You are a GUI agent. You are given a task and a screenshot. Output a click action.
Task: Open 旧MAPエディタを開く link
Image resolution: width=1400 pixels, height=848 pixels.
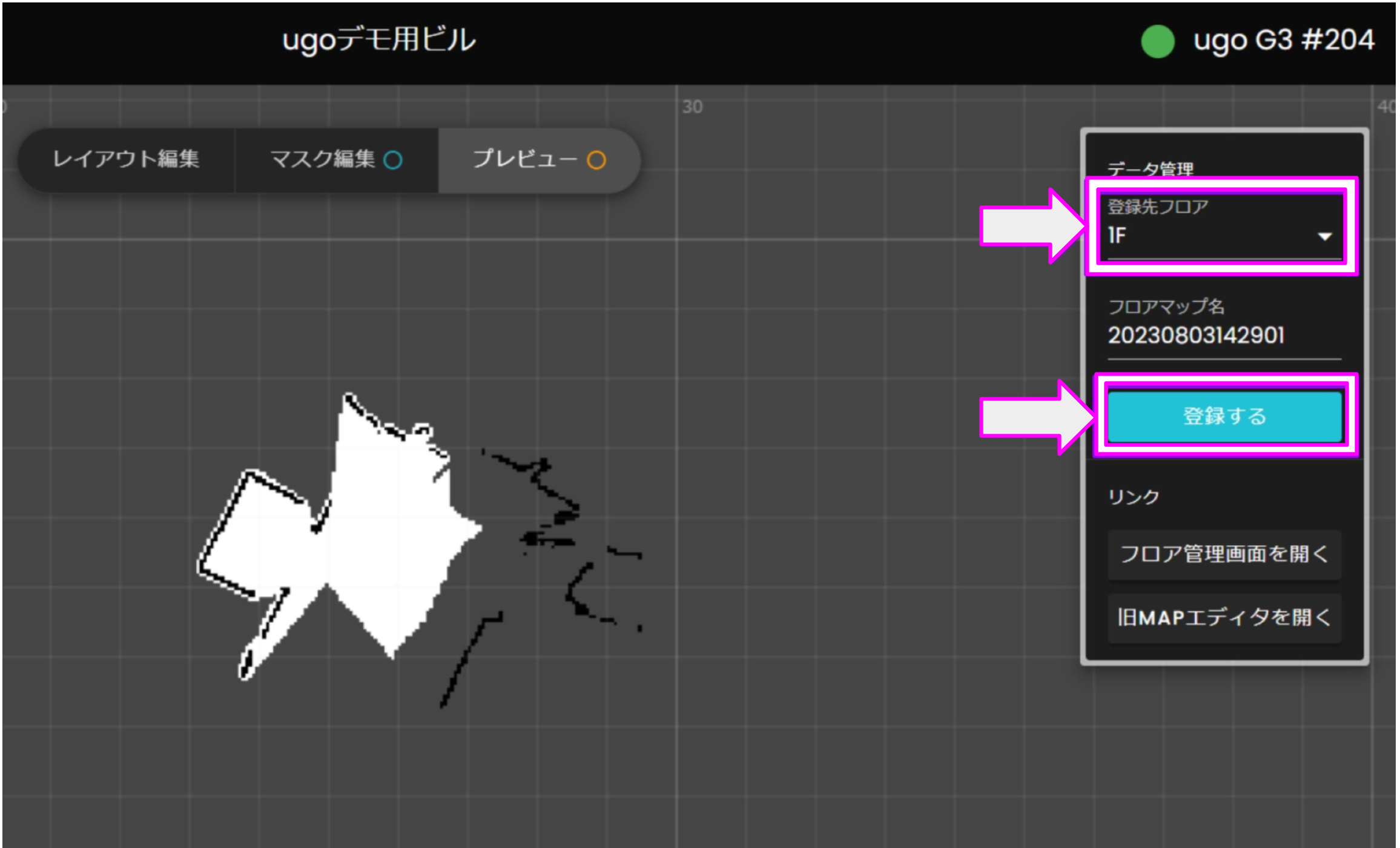click(1224, 618)
